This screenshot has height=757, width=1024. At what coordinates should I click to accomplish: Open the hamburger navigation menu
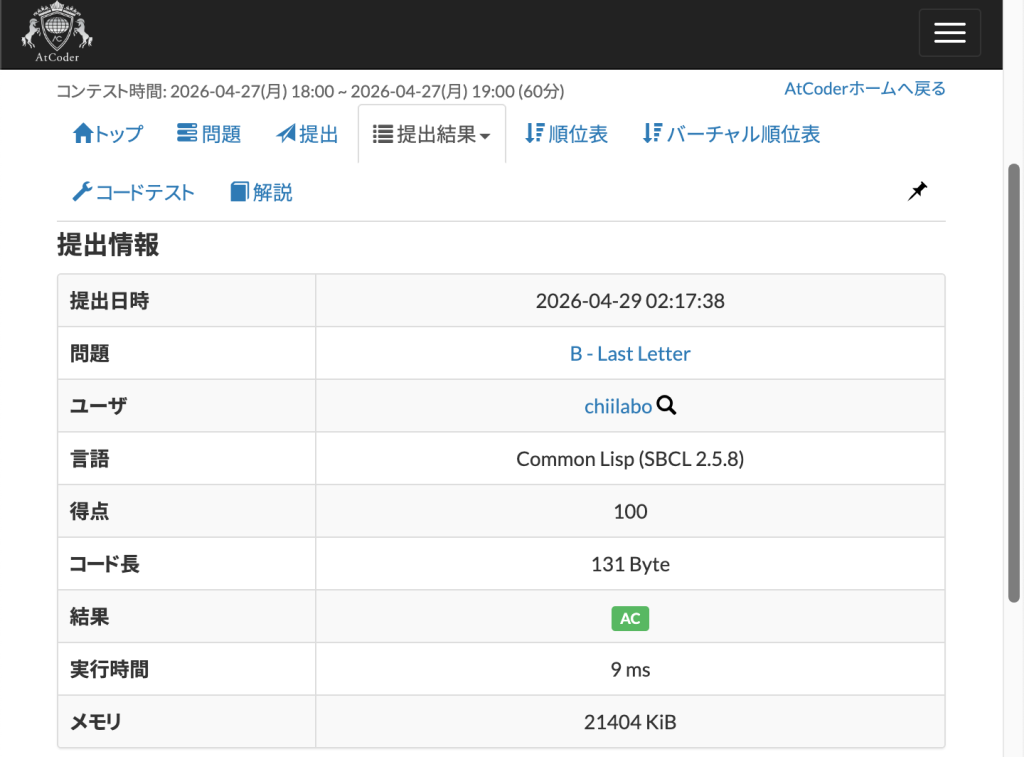[x=949, y=33]
